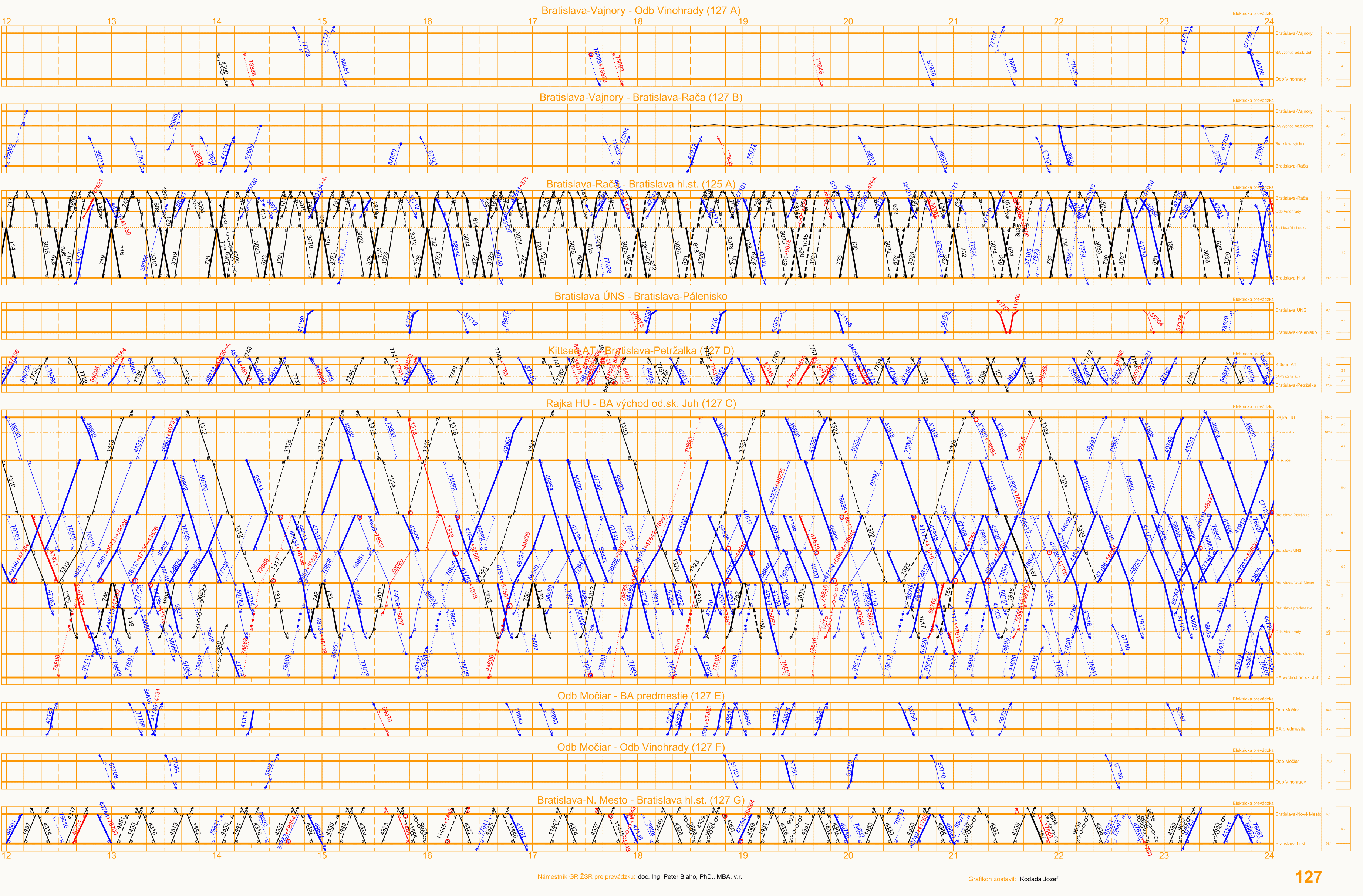Click the 'Kittsee AT - Bratislava-Petržalka (127 D)' title
Screen dimensions: 1363x896
click(x=641, y=351)
